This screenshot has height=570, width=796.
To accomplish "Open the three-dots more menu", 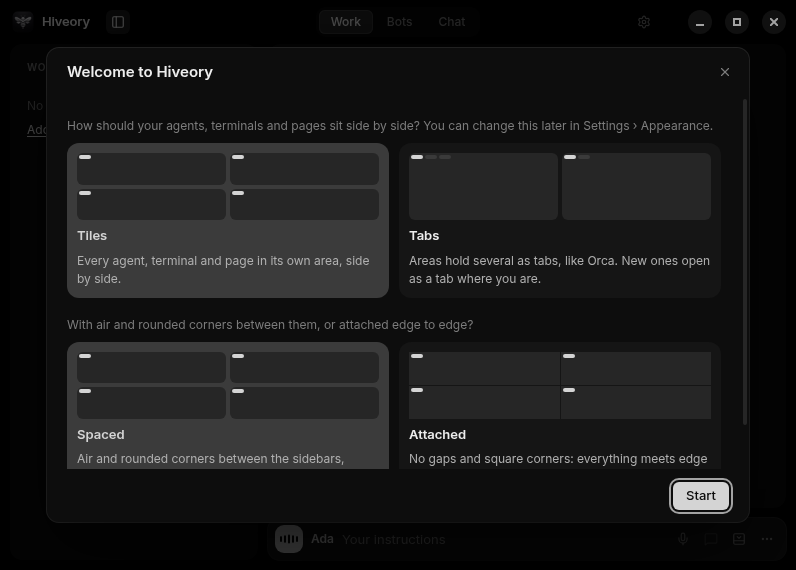I will [767, 539].
